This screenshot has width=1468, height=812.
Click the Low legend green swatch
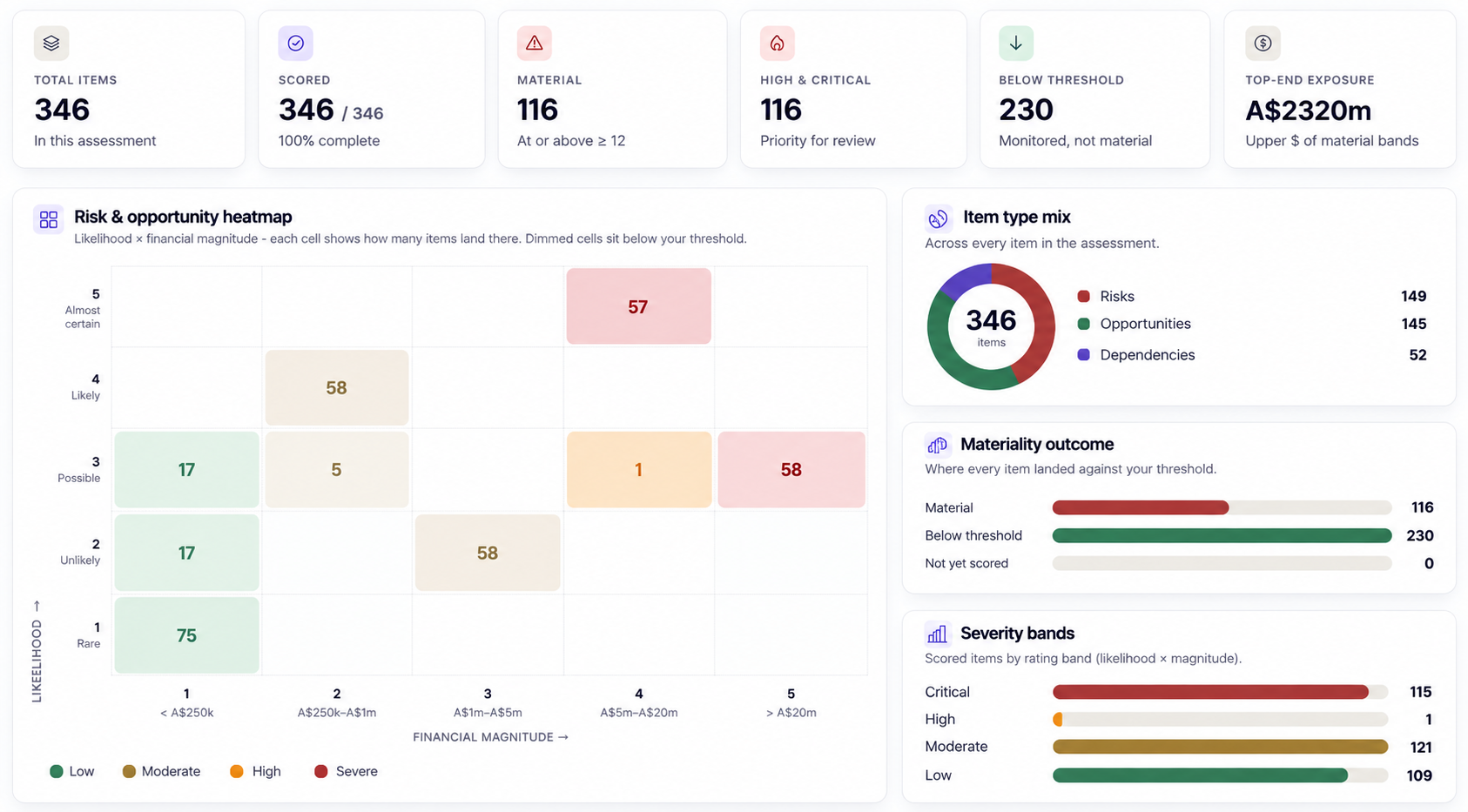[57, 771]
